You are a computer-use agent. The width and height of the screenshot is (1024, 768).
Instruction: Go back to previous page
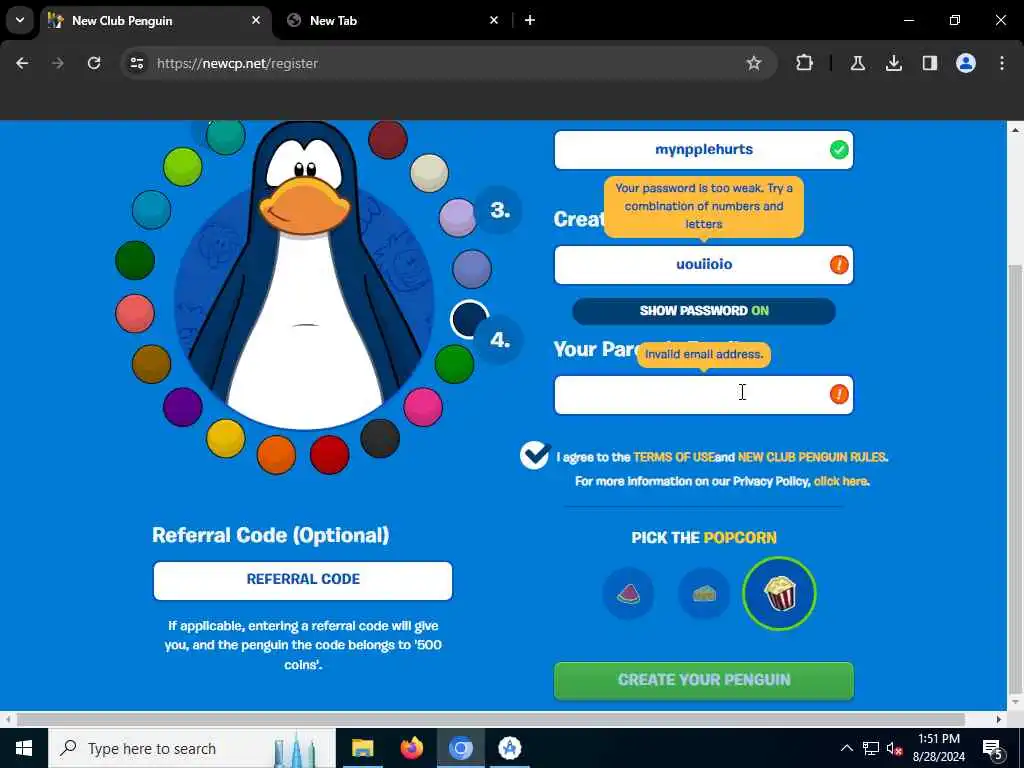click(22, 63)
